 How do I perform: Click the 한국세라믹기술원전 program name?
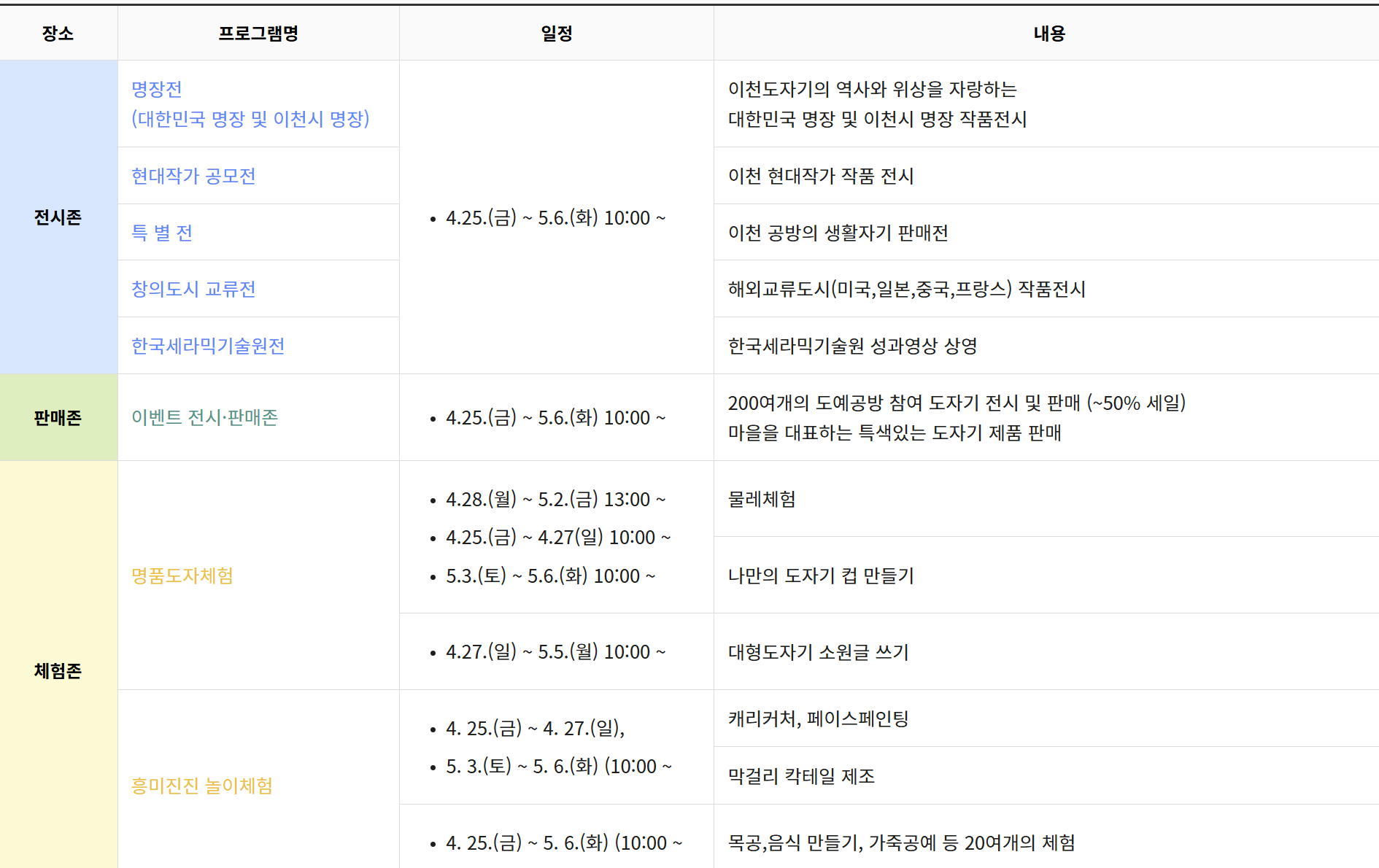tap(208, 346)
